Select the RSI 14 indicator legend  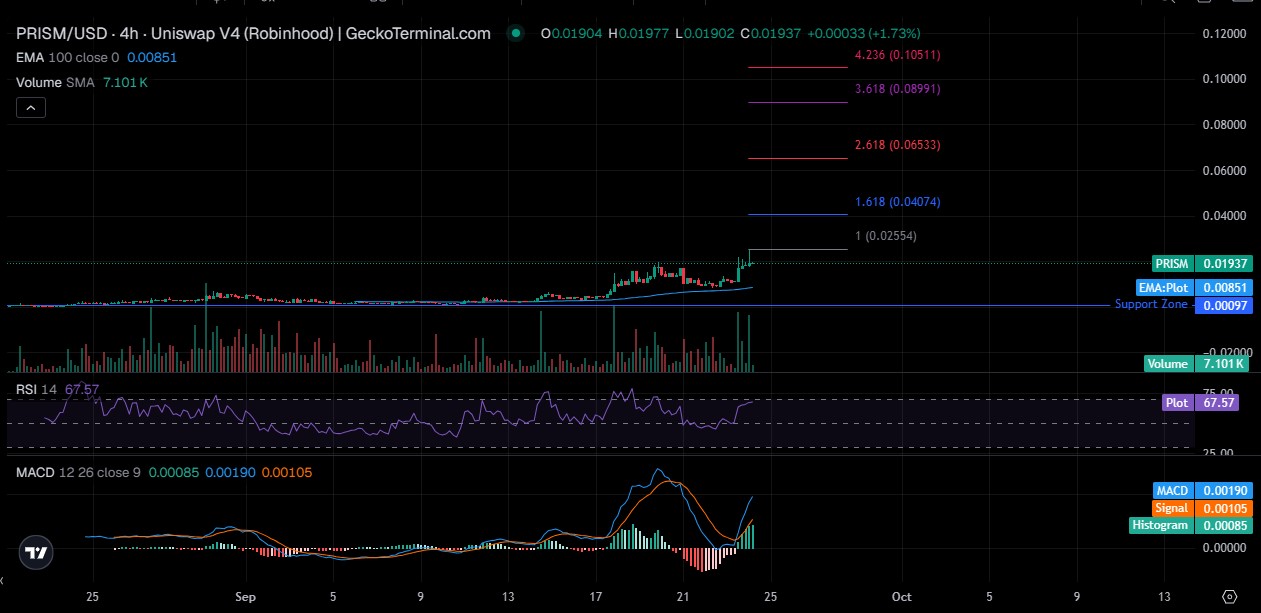(37, 388)
